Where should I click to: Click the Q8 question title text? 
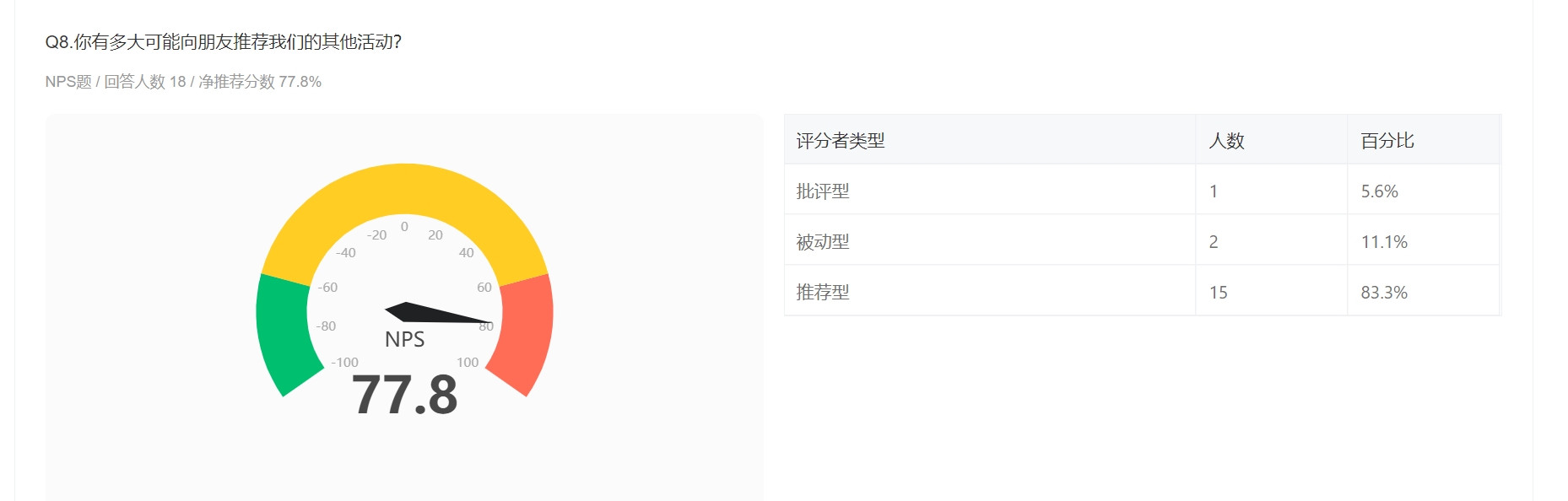click(x=223, y=42)
